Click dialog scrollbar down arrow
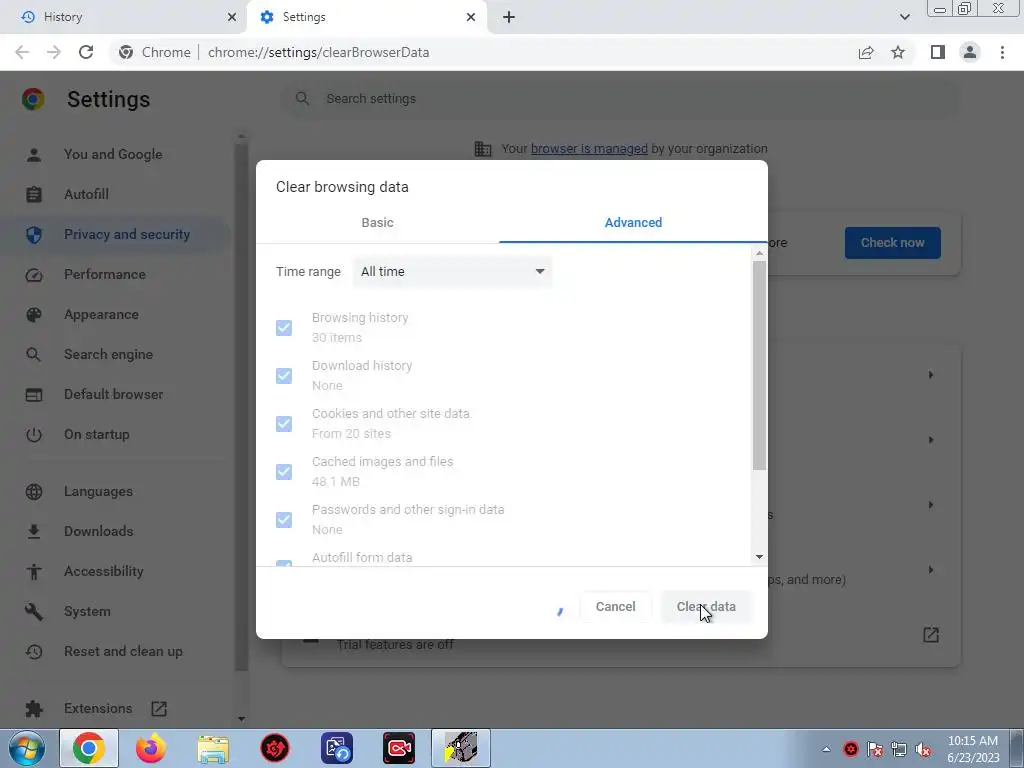1024x768 pixels. tap(759, 557)
